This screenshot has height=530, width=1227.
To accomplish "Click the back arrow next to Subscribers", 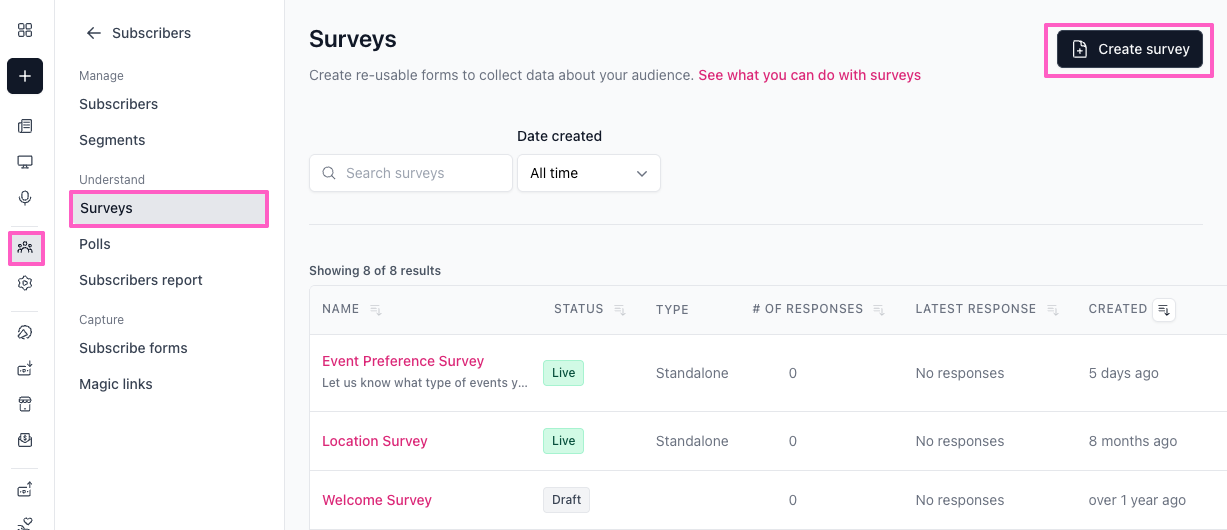I will coord(94,33).
